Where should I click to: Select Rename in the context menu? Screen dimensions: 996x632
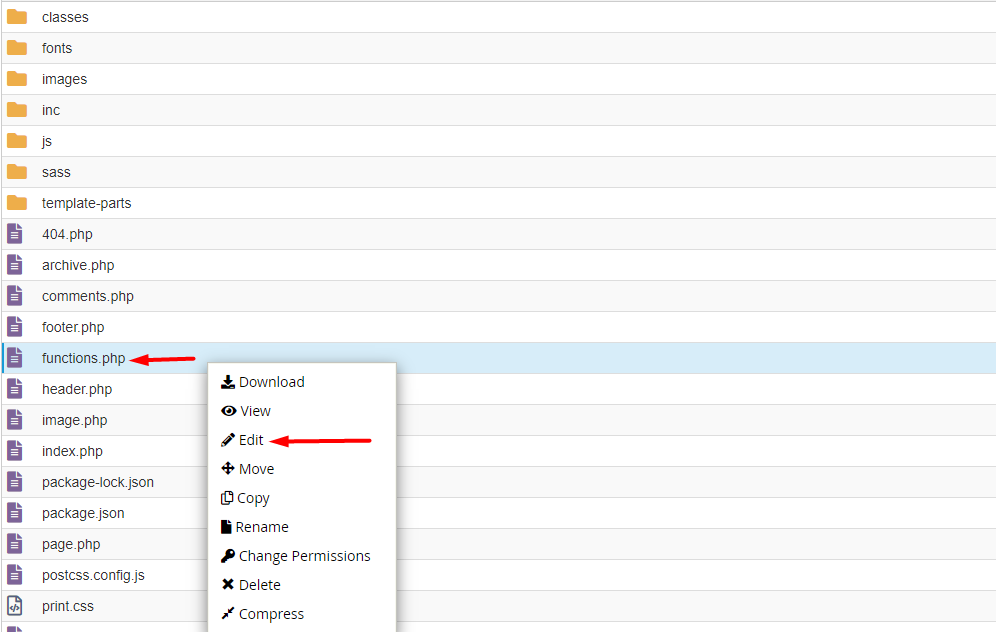click(255, 527)
